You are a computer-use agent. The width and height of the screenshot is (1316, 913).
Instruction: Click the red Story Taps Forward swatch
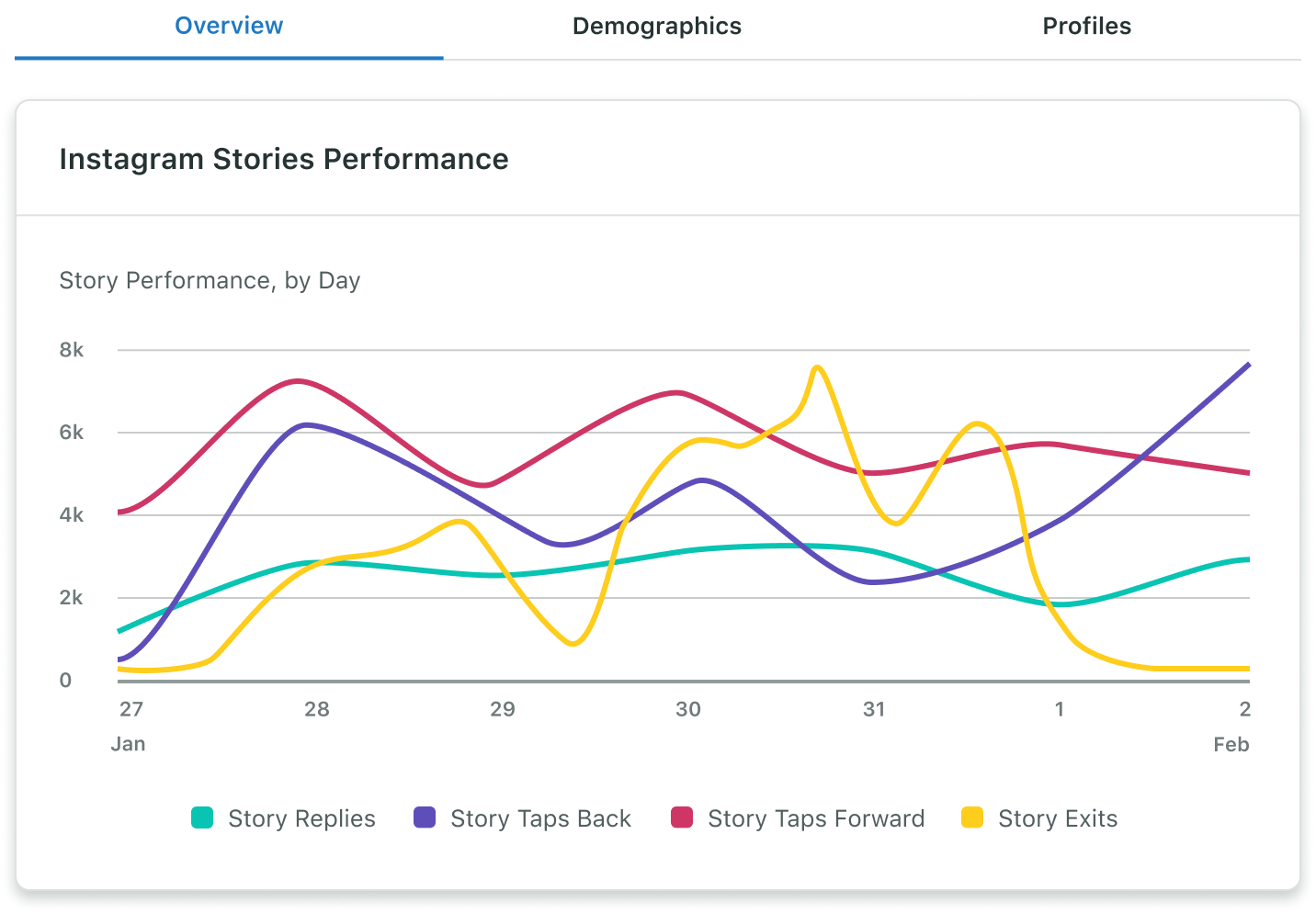pyautogui.click(x=681, y=817)
